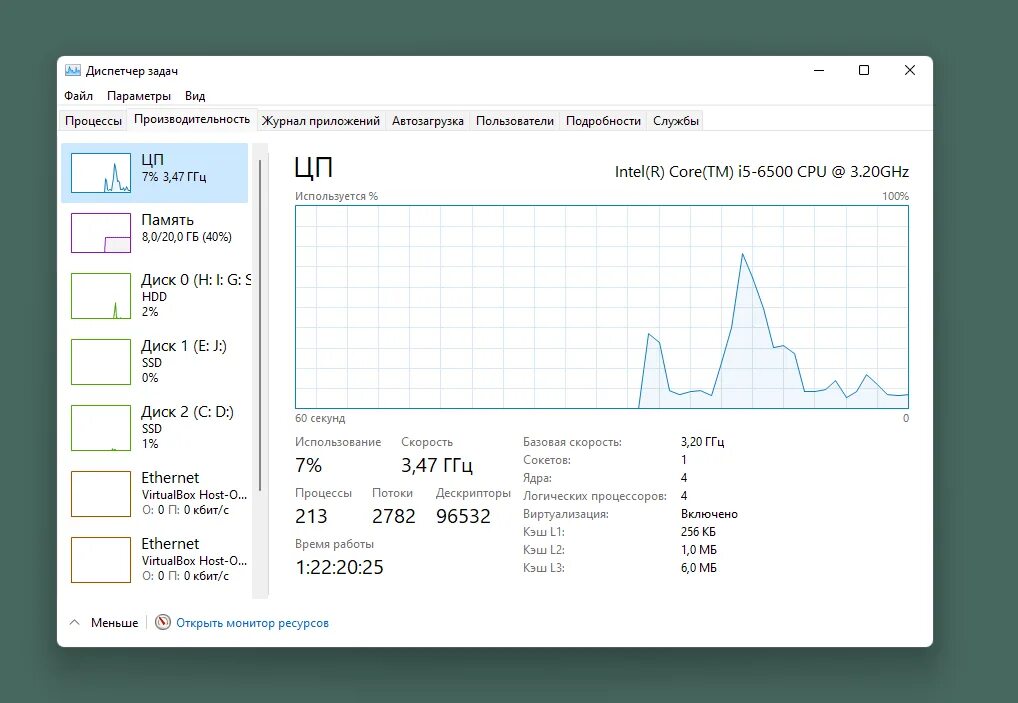Viewport: 1018px width, 703px height.
Task: Click the large CPU usage graph
Action: (x=602, y=307)
